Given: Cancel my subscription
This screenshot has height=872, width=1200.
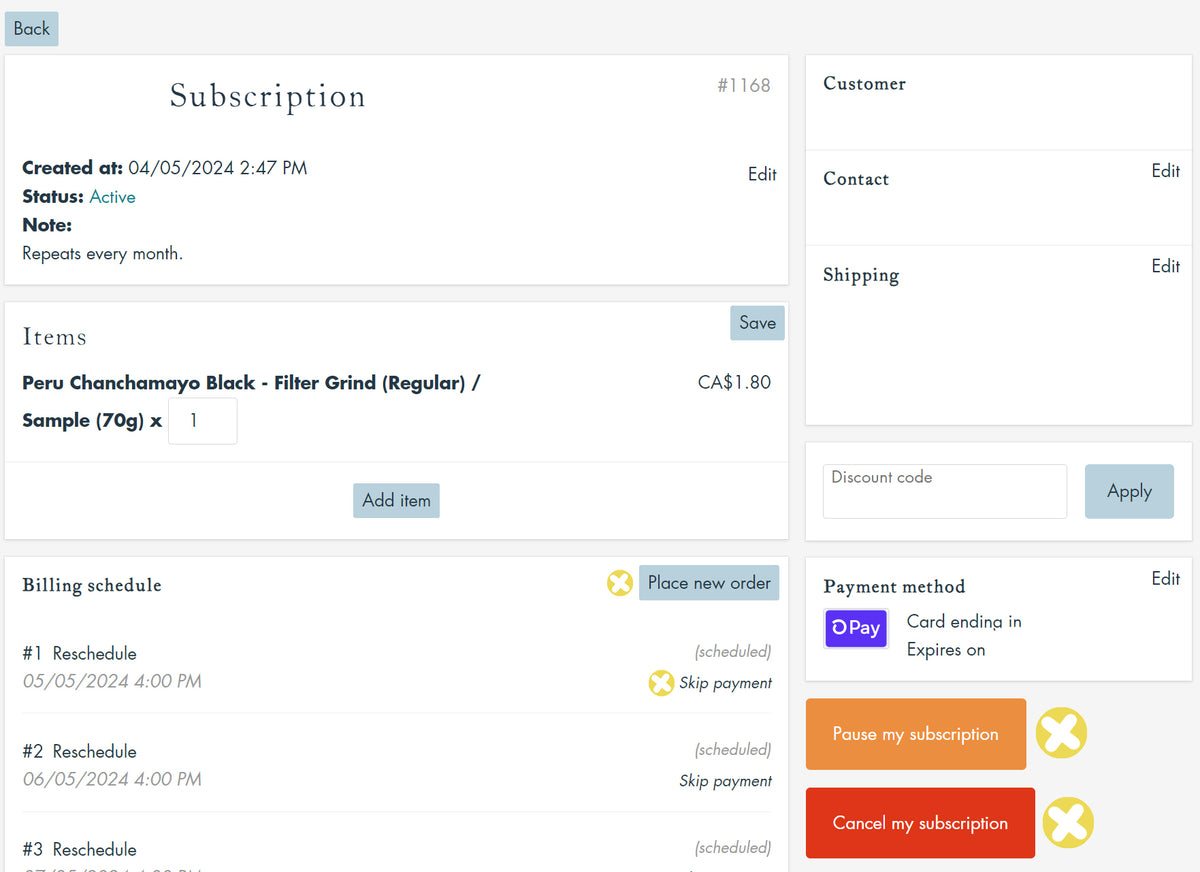Looking at the screenshot, I should (920, 823).
